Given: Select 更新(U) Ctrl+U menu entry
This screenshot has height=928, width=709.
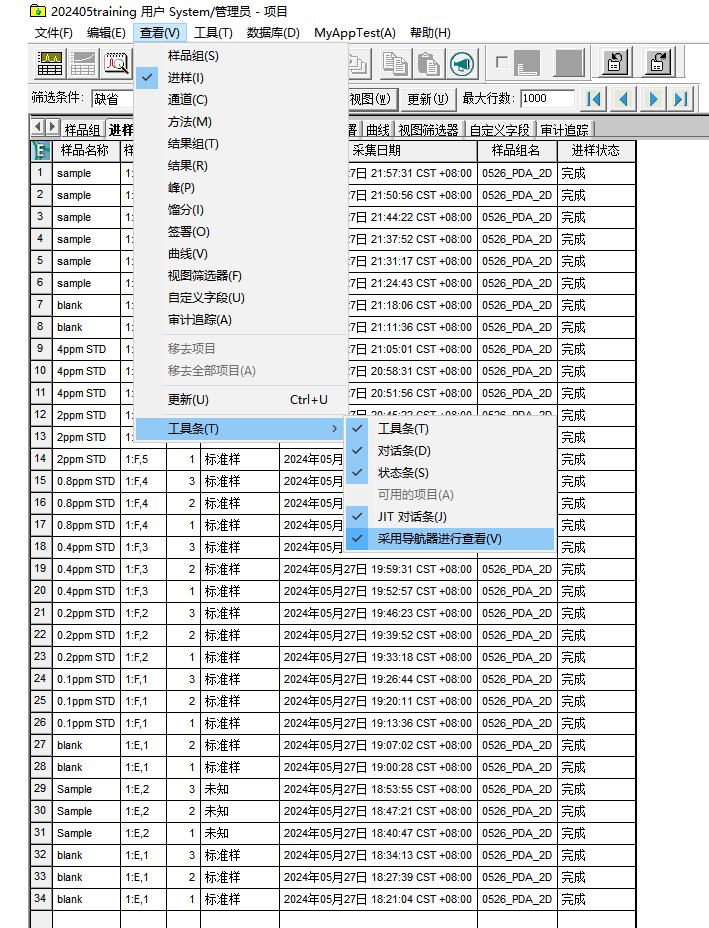Looking at the screenshot, I should pyautogui.click(x=241, y=399).
